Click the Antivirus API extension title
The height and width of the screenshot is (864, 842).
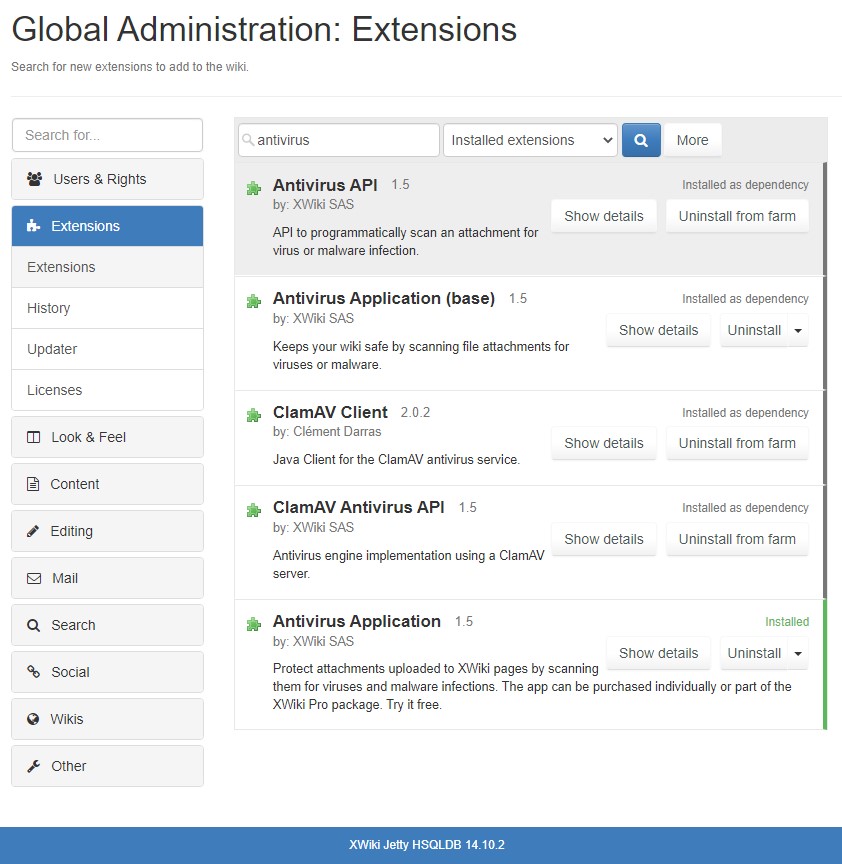[325, 185]
